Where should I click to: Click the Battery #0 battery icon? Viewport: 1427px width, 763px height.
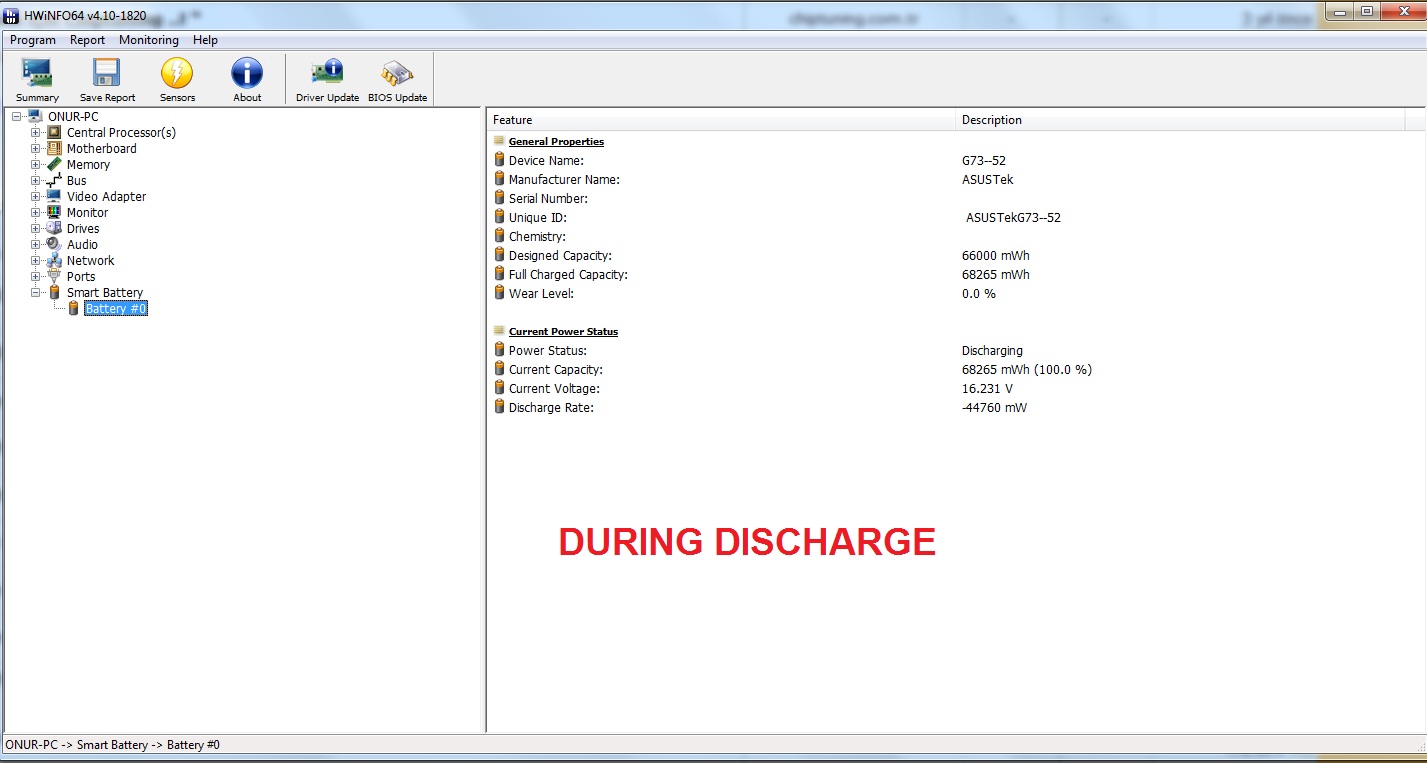coord(73,309)
